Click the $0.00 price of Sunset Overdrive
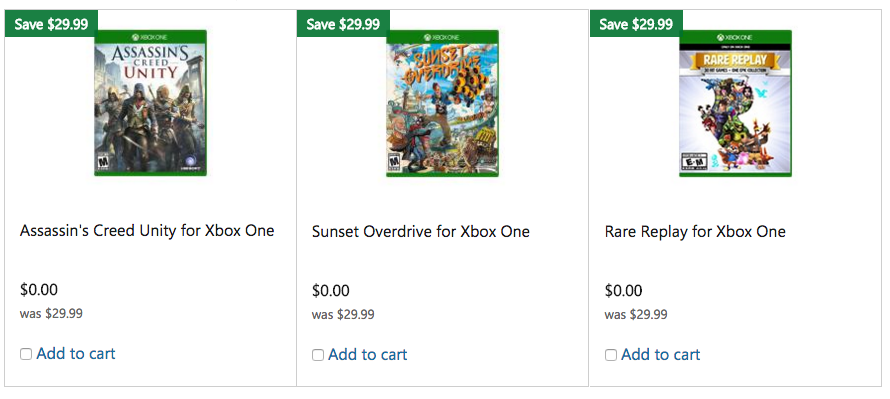 pos(331,291)
